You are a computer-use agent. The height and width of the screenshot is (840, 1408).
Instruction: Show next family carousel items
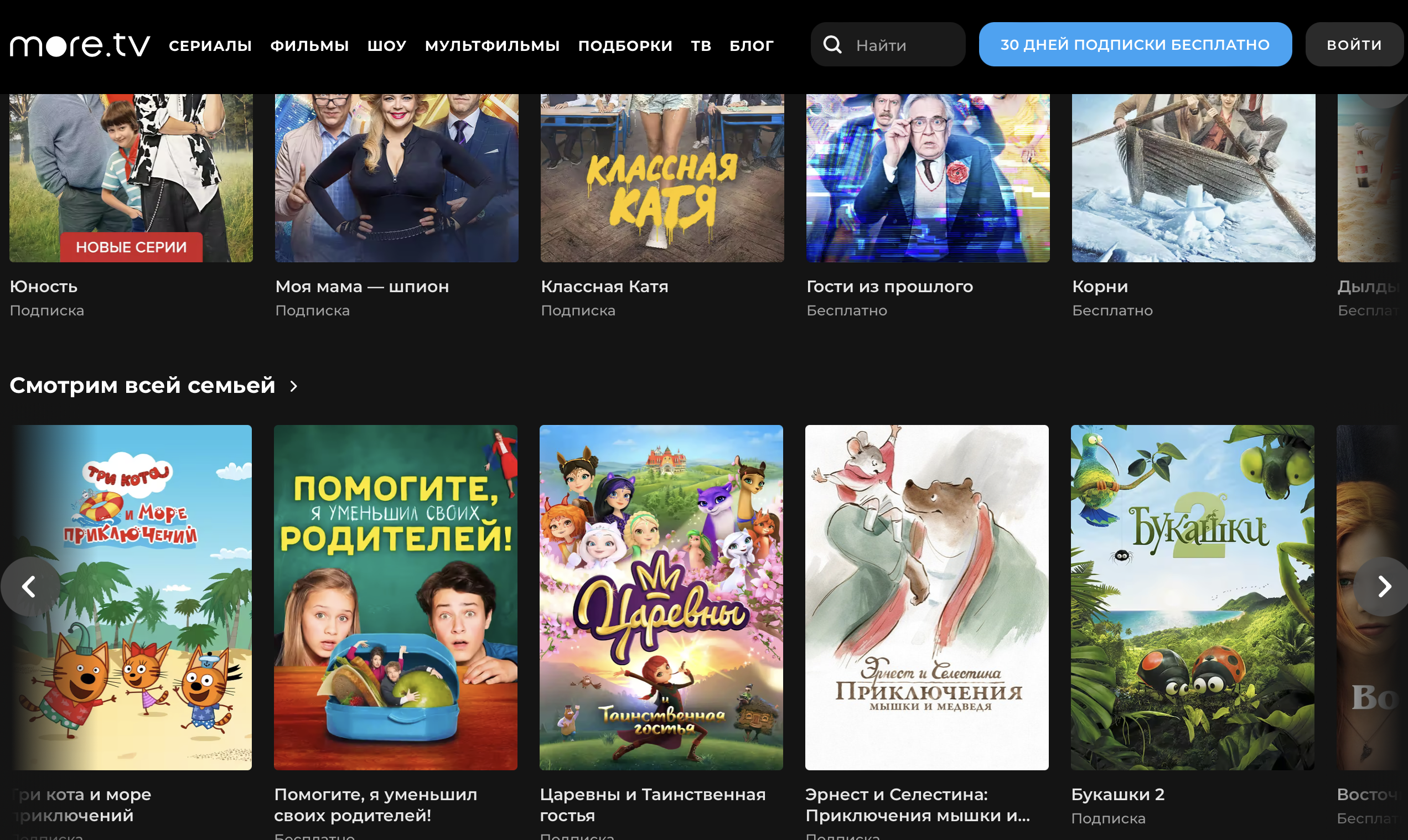coord(1384,587)
